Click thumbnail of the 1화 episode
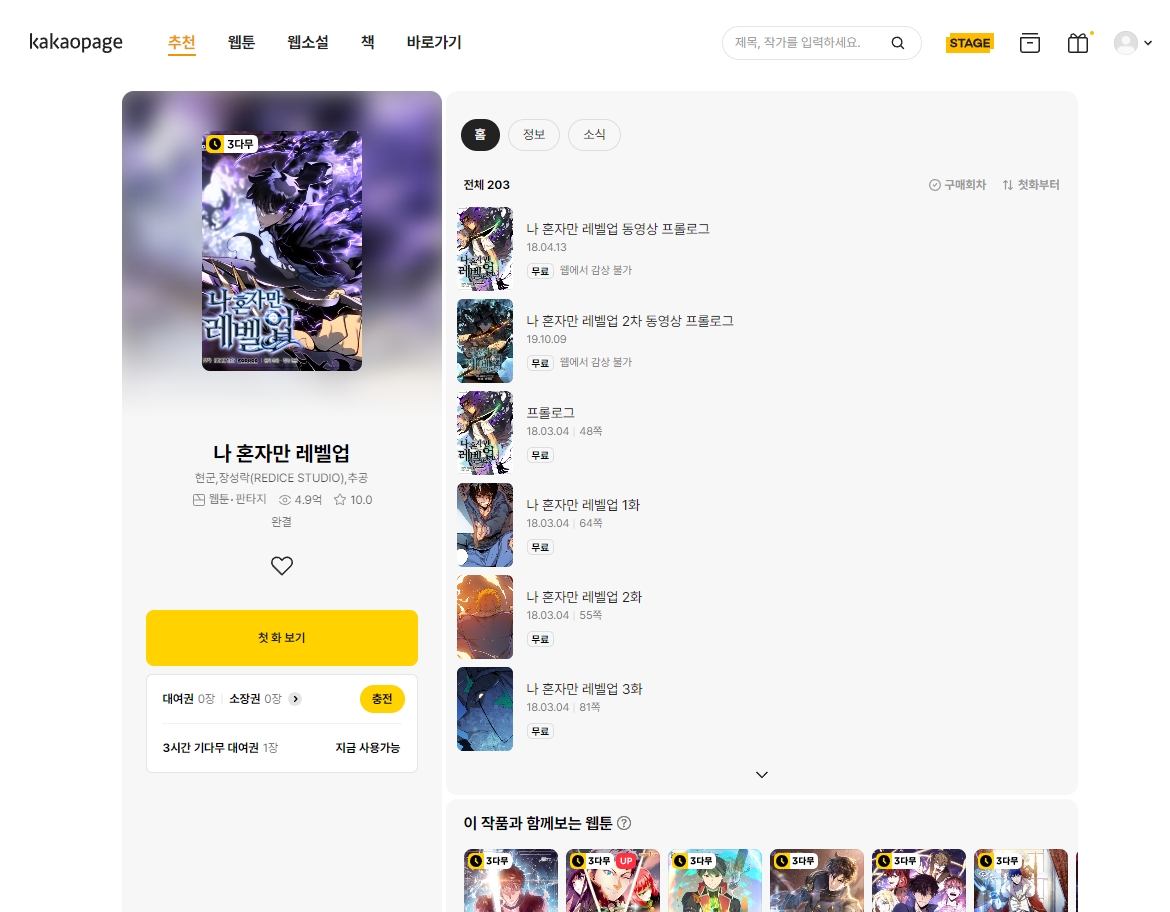This screenshot has width=1170, height=912. pos(485,525)
